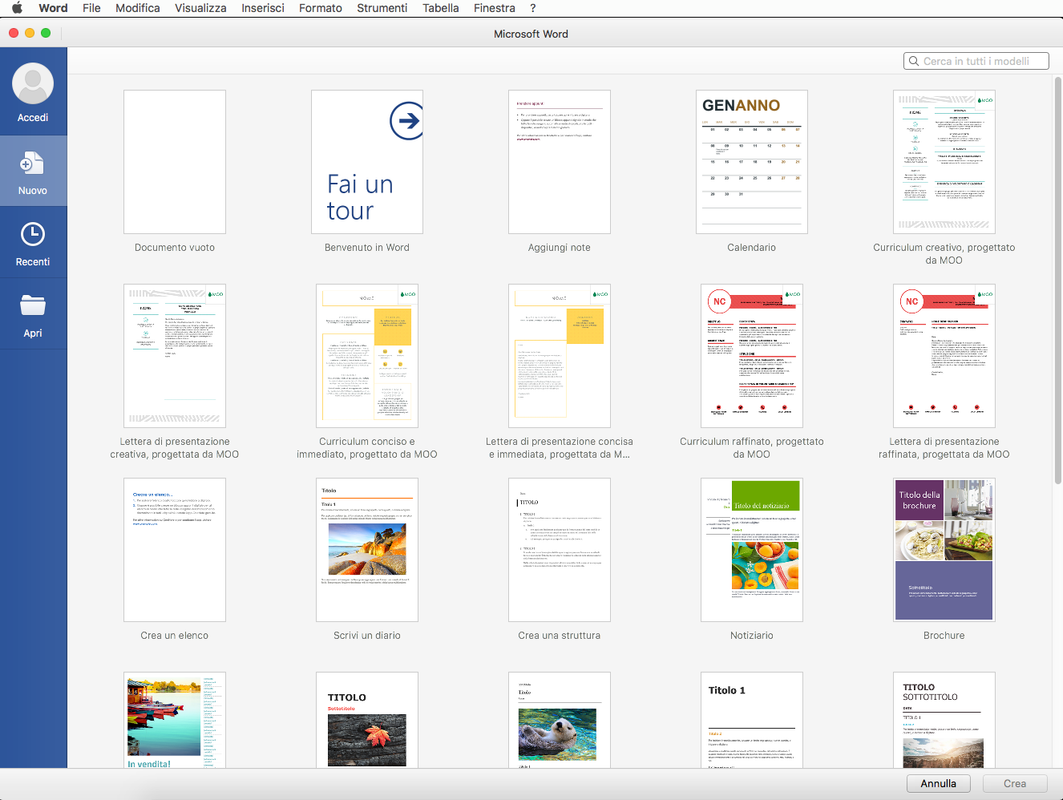Select the TITOLO SOTTOTITOLO template thumbnail
The image size is (1063, 800).
(944, 720)
